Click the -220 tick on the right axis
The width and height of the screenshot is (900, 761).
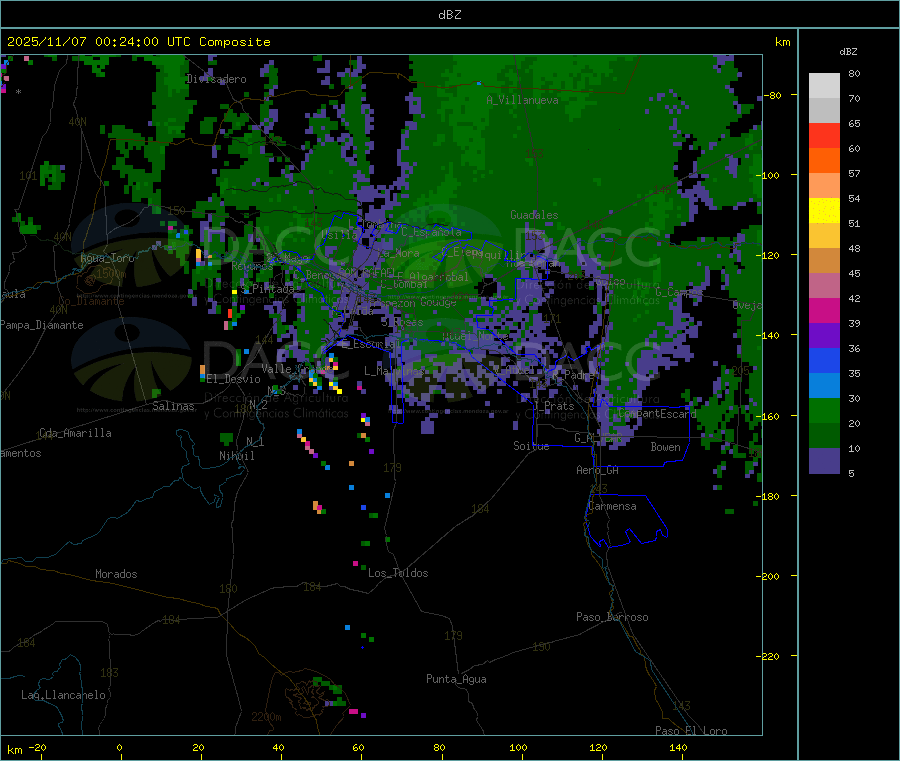(x=769, y=657)
